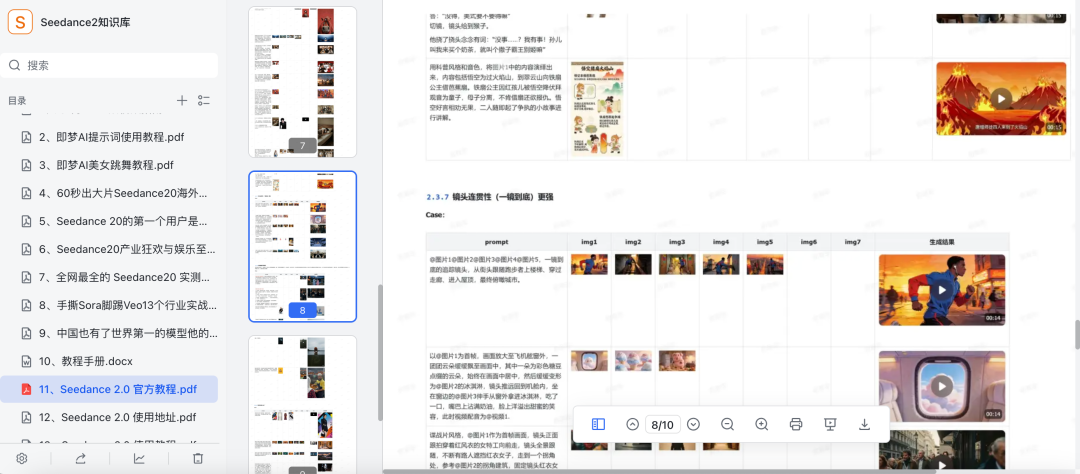
Task: Open knowledge base settings gear
Action: [x=21, y=459]
